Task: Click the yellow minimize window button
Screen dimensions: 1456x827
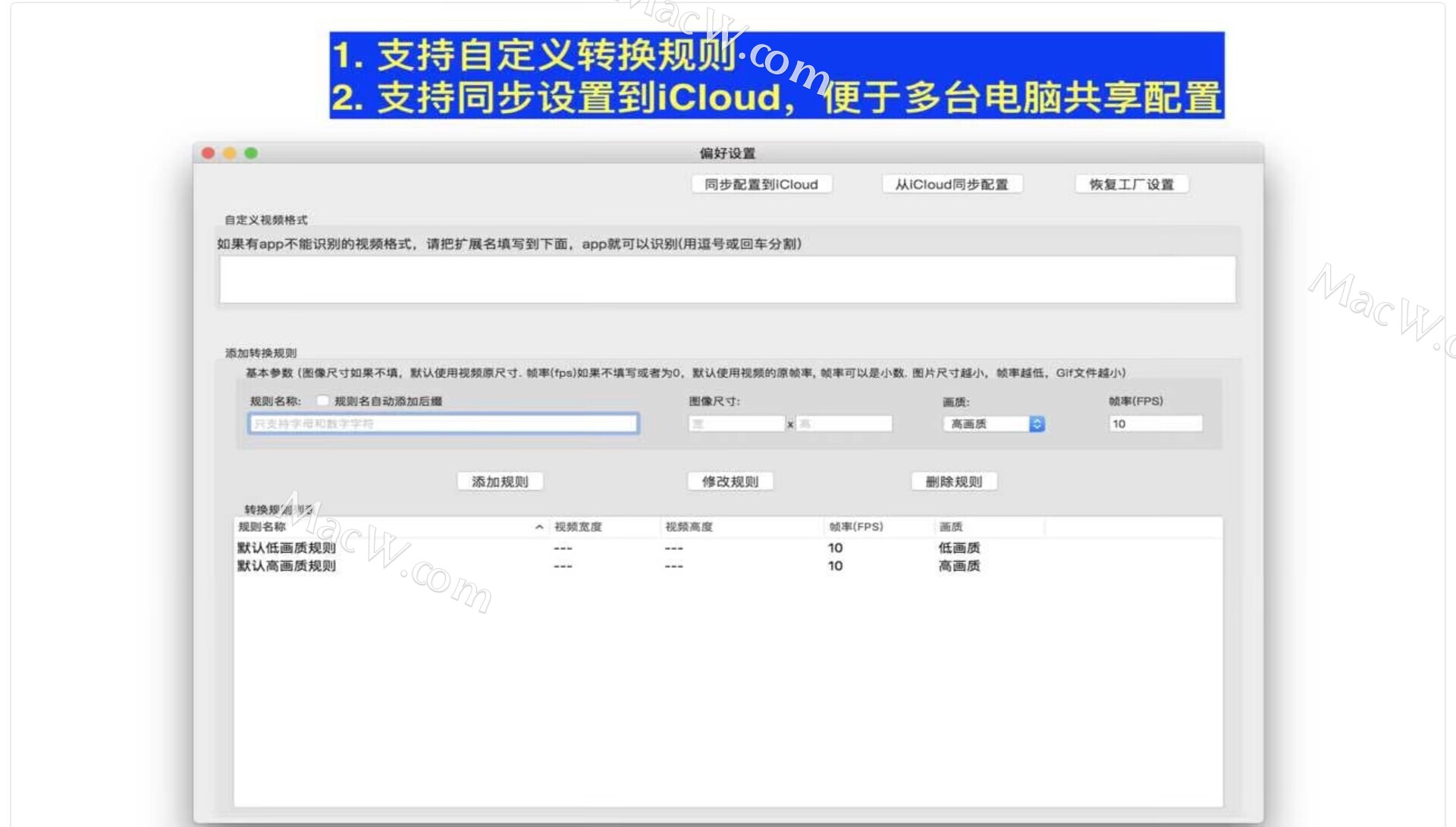Action: [230, 153]
